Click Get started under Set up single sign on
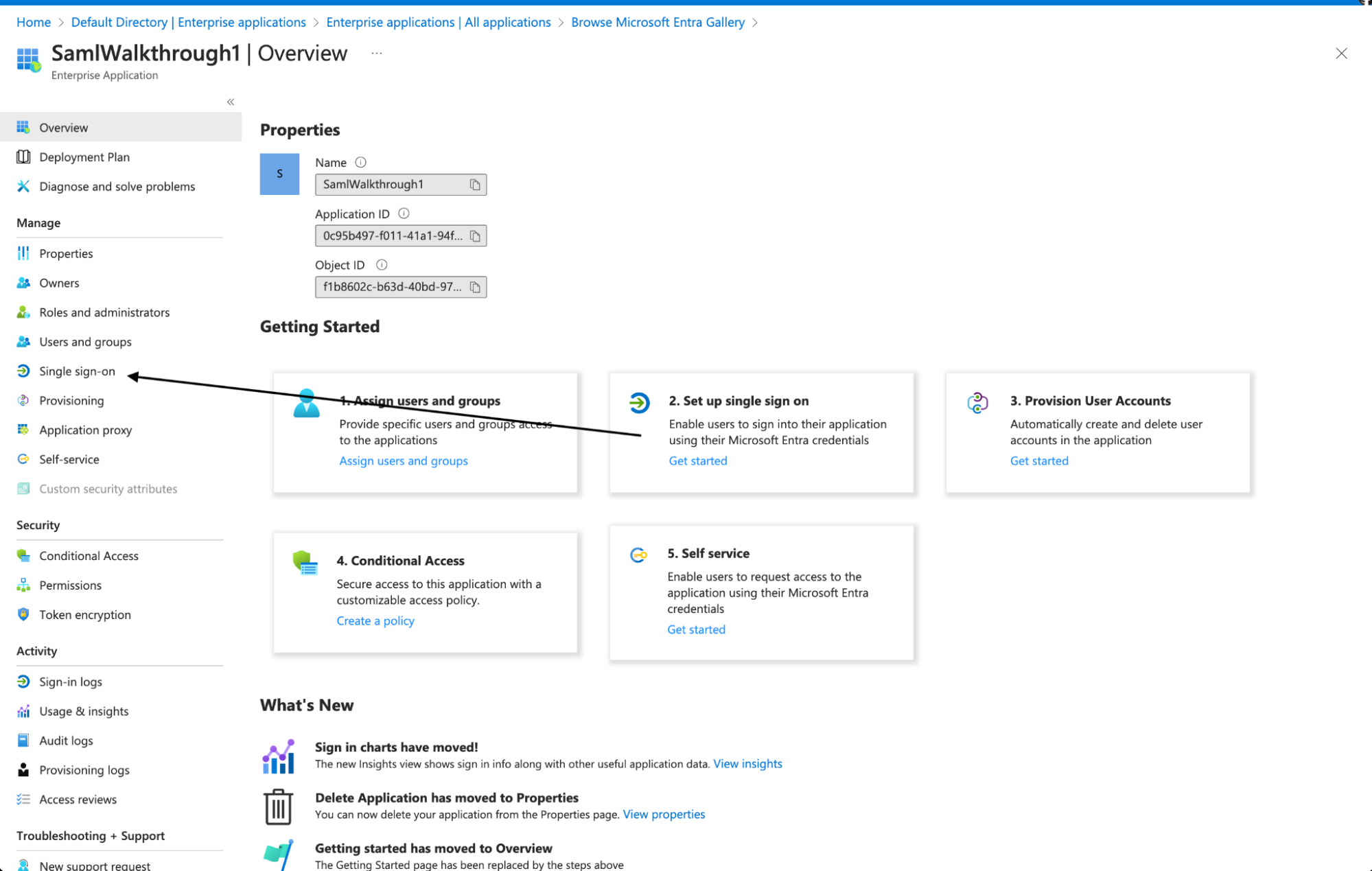This screenshot has height=871, width=1372. point(698,461)
